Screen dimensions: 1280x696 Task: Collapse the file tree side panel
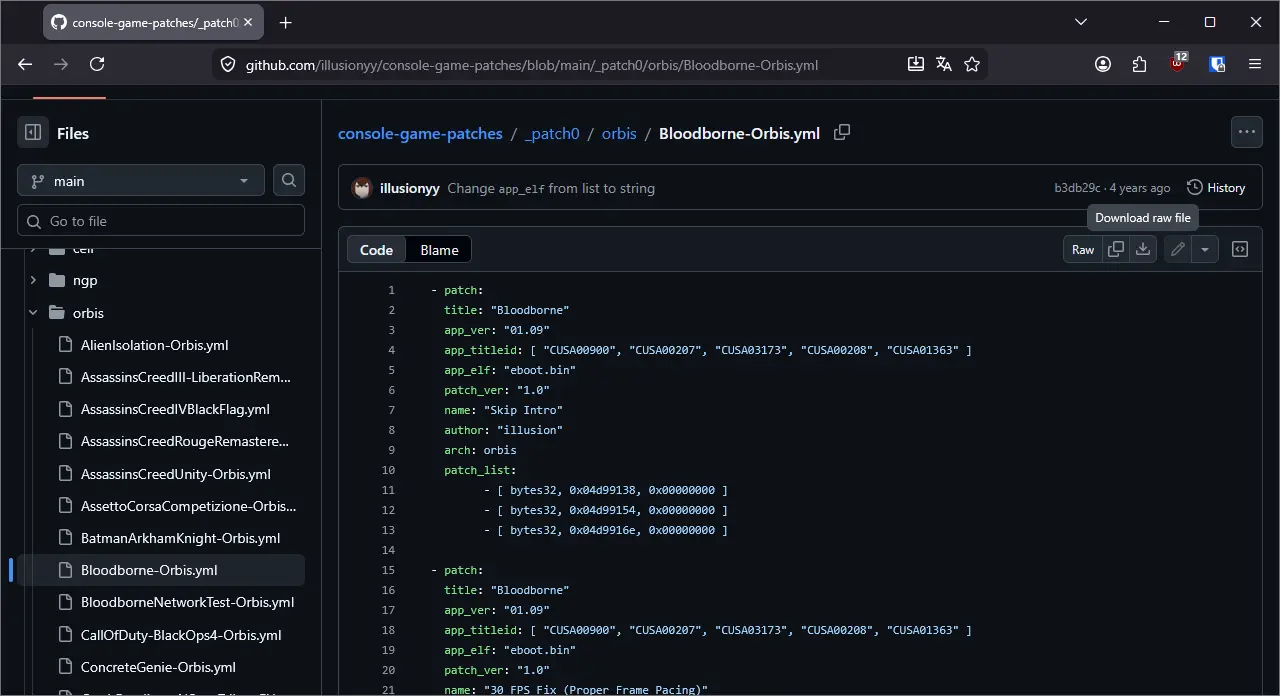point(33,133)
